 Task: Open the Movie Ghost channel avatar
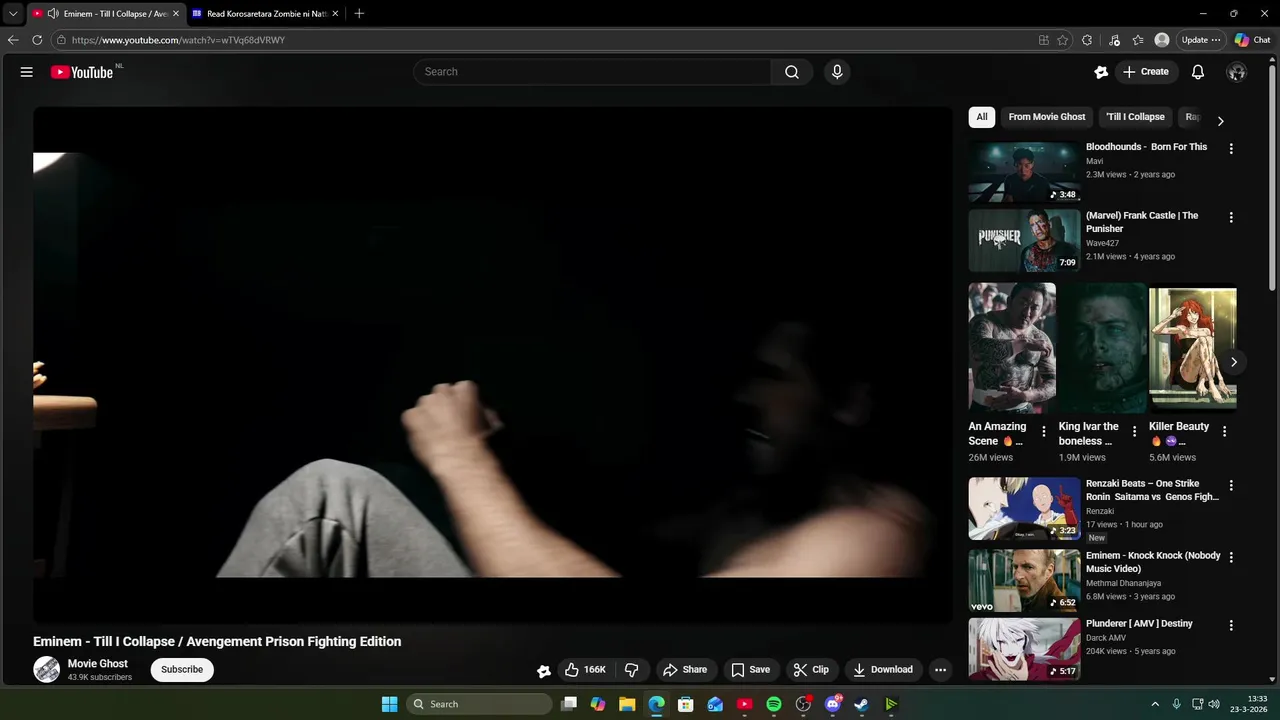point(47,670)
